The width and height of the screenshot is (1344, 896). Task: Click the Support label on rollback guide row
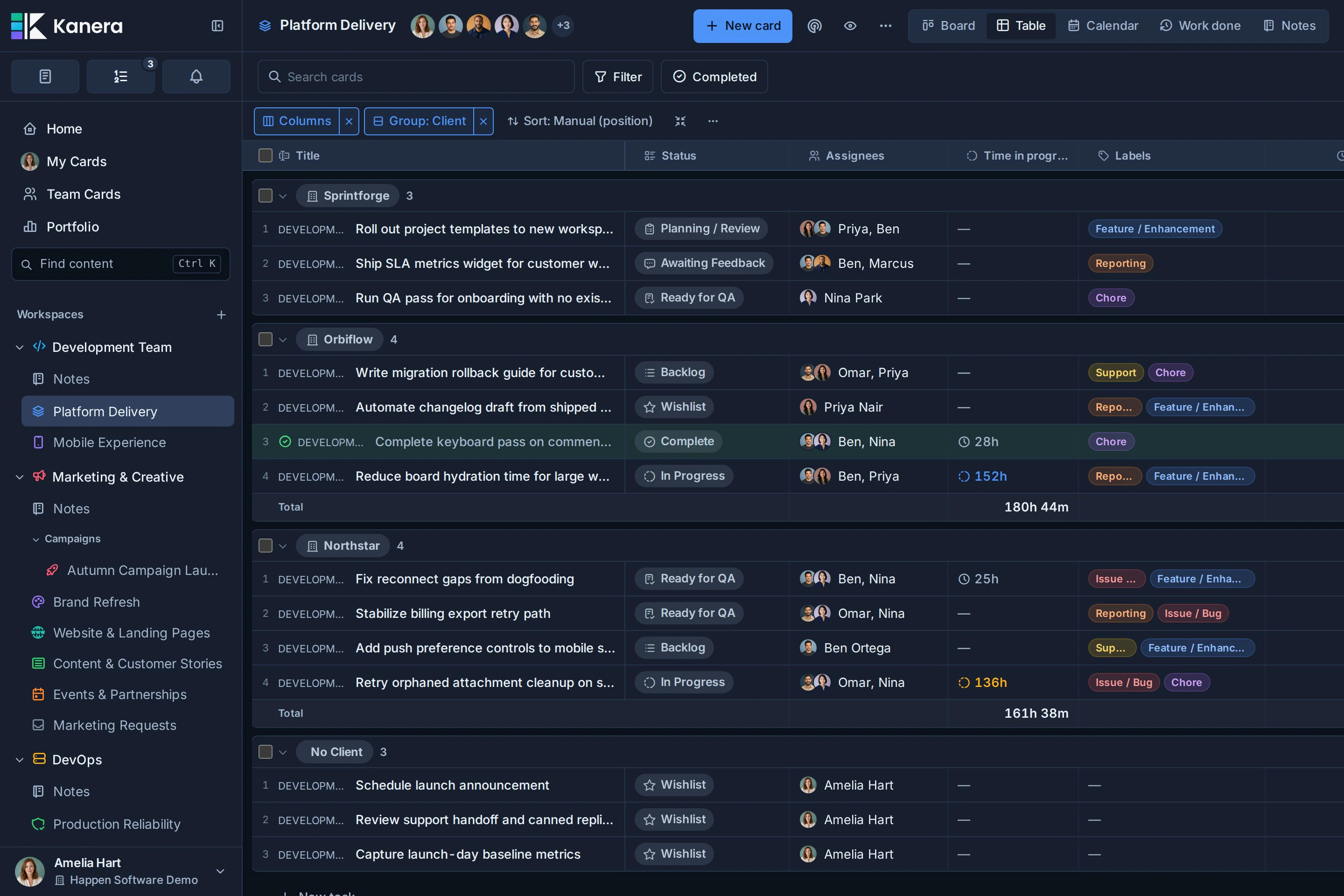click(x=1115, y=372)
